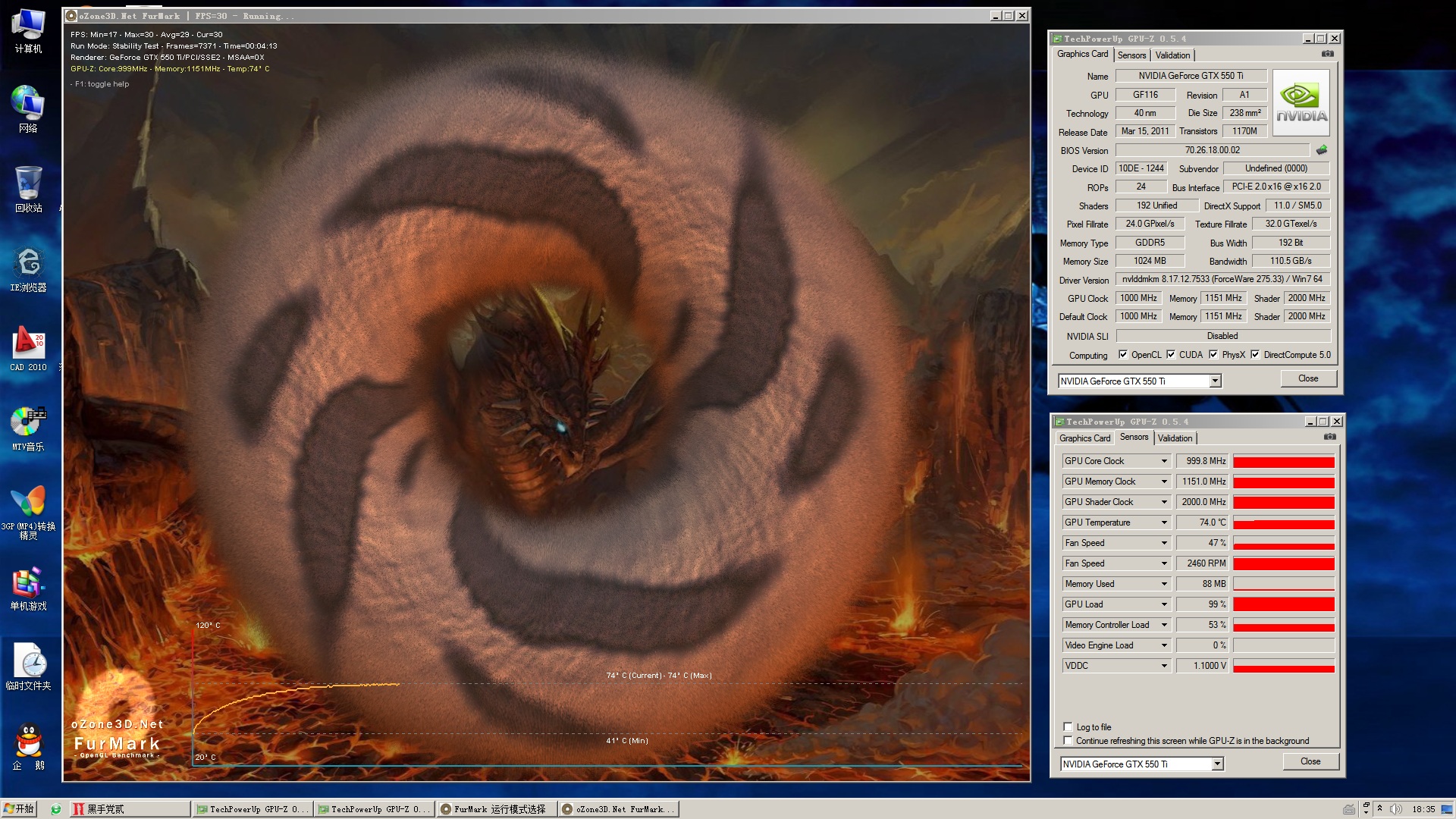Image resolution: width=1456 pixels, height=819 pixels.
Task: Click the volume icon in system tray
Action: pyautogui.click(x=1395, y=809)
